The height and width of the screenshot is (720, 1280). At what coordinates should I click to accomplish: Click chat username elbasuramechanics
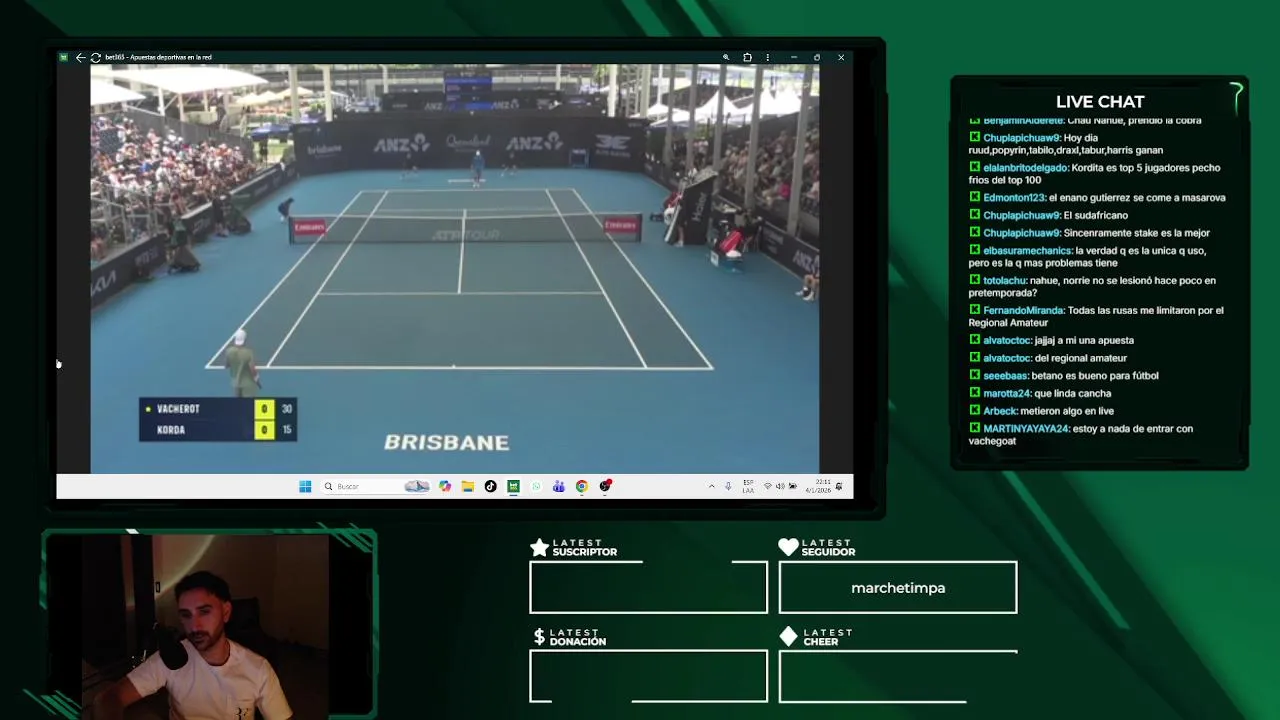[x=1027, y=251]
